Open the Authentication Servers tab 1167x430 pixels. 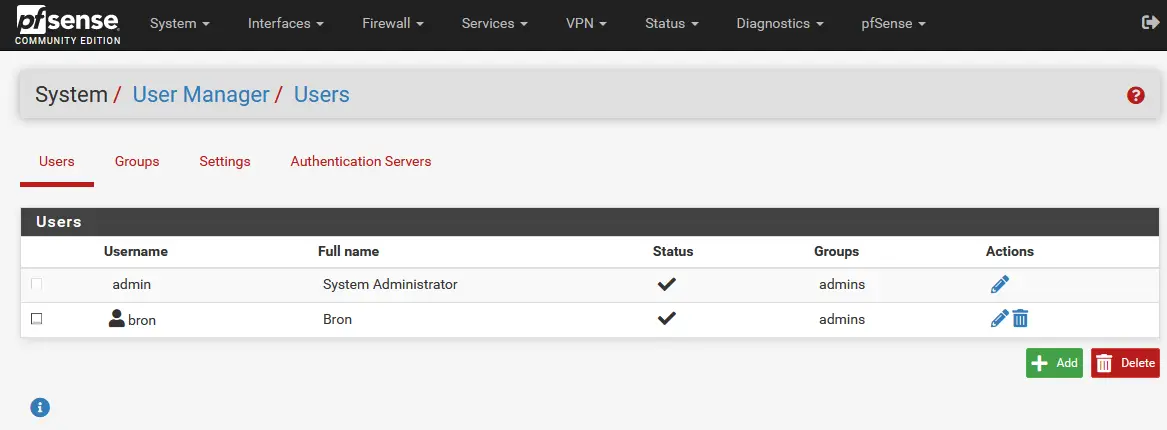click(x=361, y=161)
